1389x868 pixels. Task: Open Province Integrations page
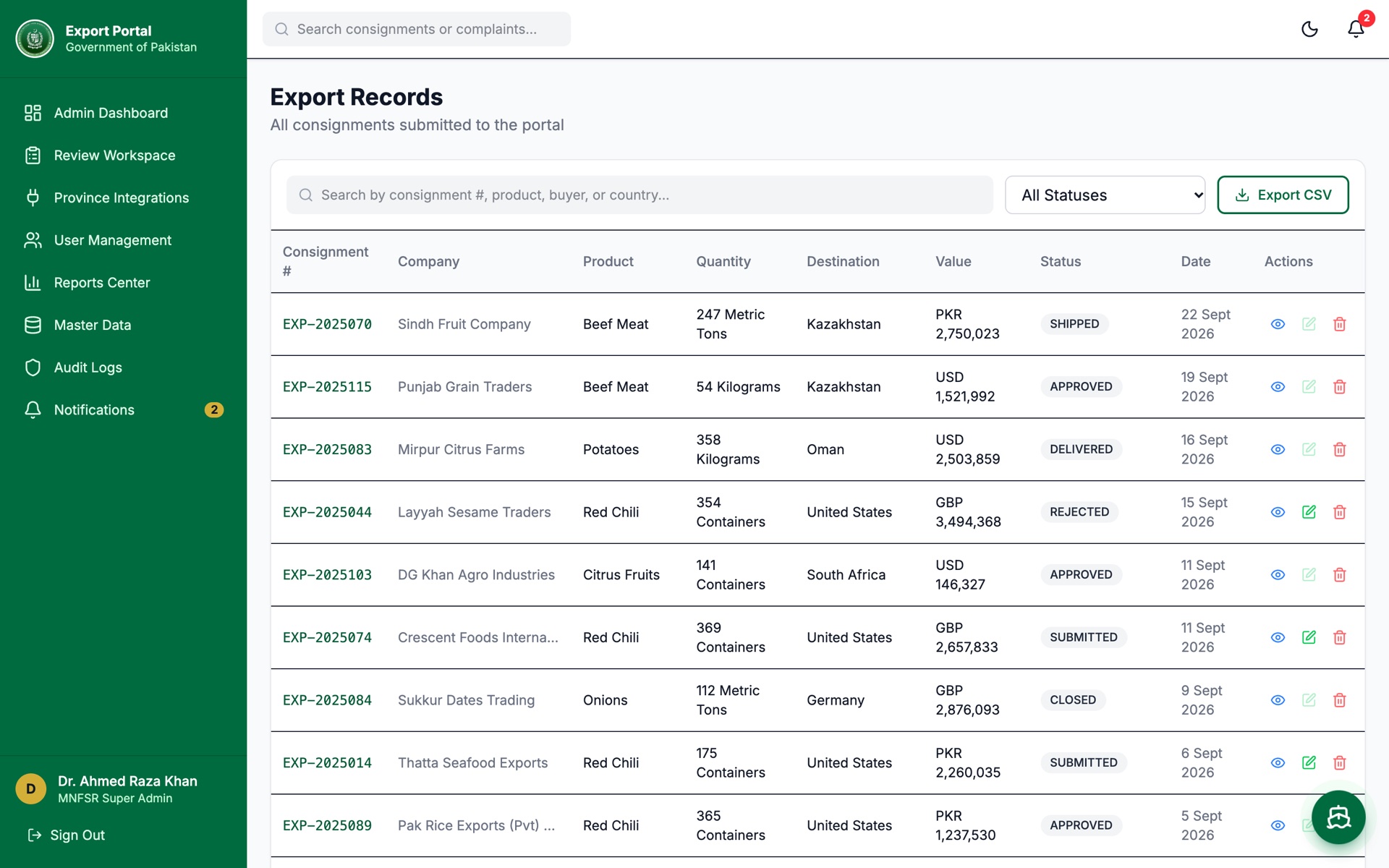pyautogui.click(x=123, y=197)
